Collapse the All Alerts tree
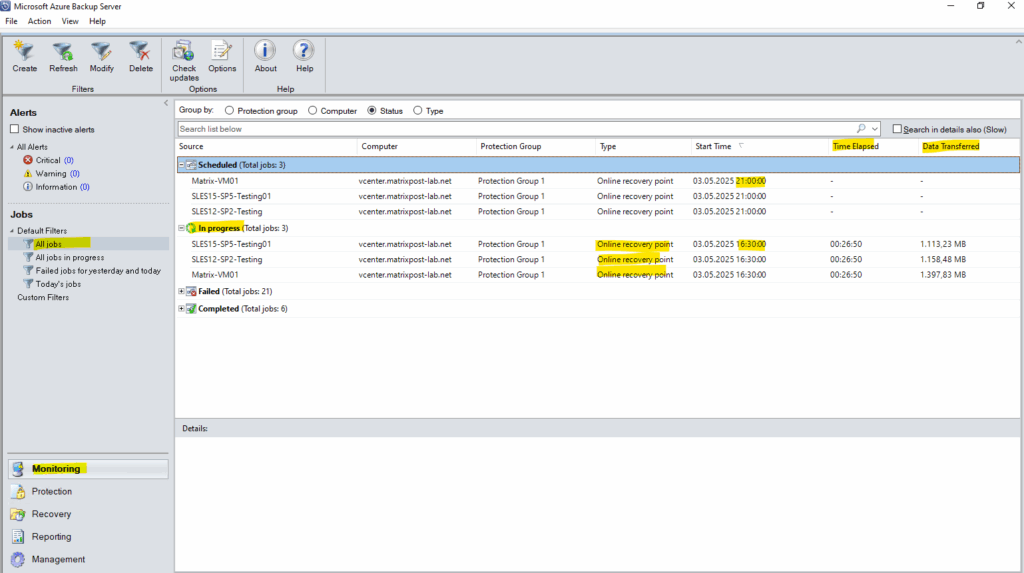1024x573 pixels. click(12, 147)
